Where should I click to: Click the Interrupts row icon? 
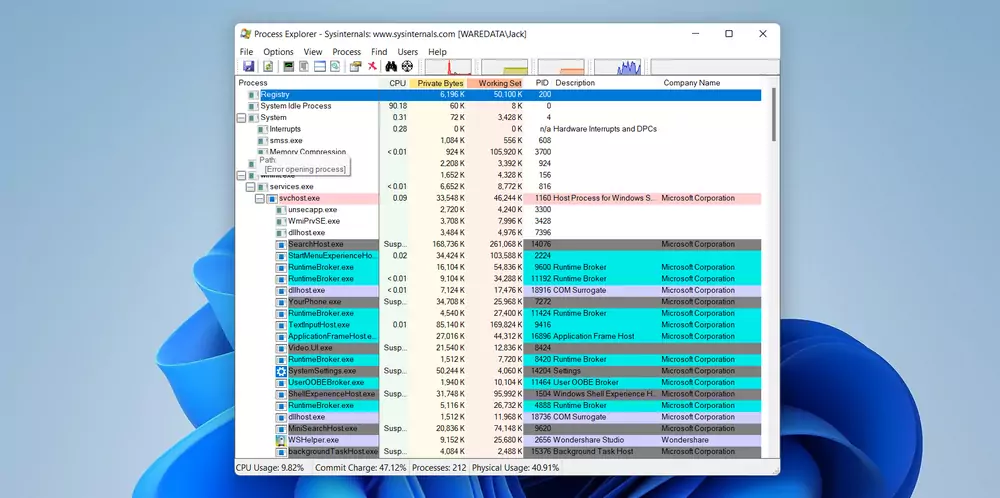pos(262,129)
